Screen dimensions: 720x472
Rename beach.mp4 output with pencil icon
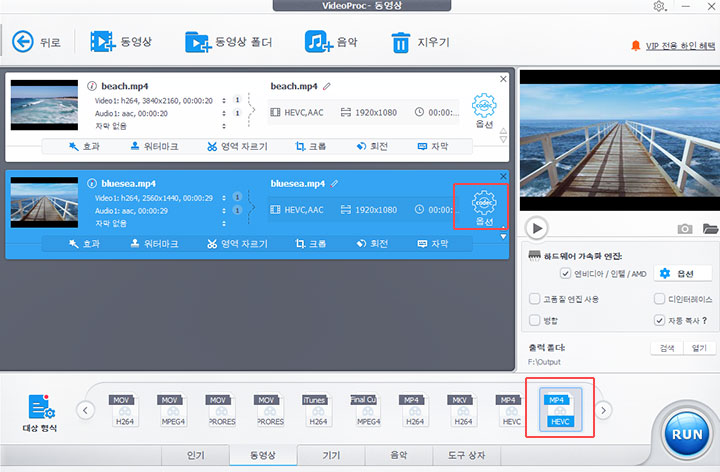click(326, 86)
